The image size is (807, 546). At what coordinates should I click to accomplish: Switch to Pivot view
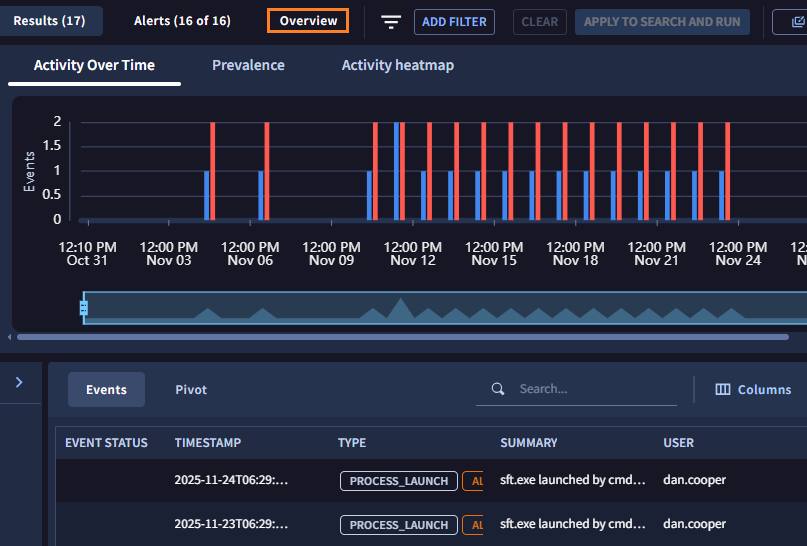pos(191,389)
